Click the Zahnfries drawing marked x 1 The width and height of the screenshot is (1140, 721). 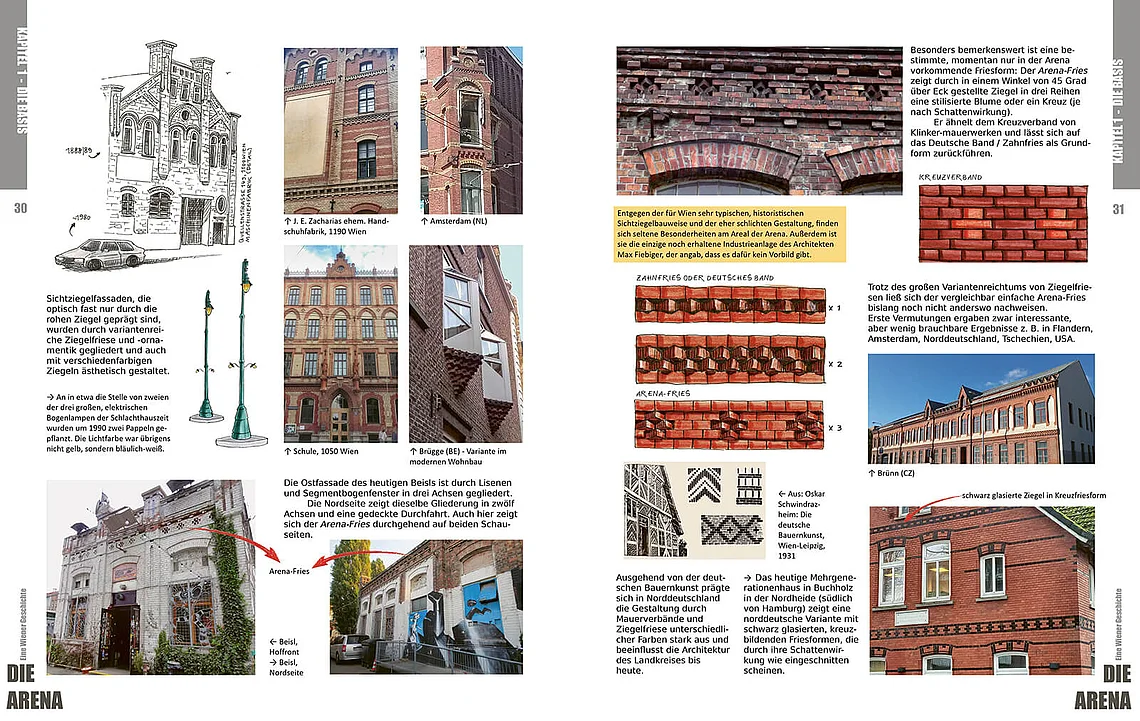(730, 304)
